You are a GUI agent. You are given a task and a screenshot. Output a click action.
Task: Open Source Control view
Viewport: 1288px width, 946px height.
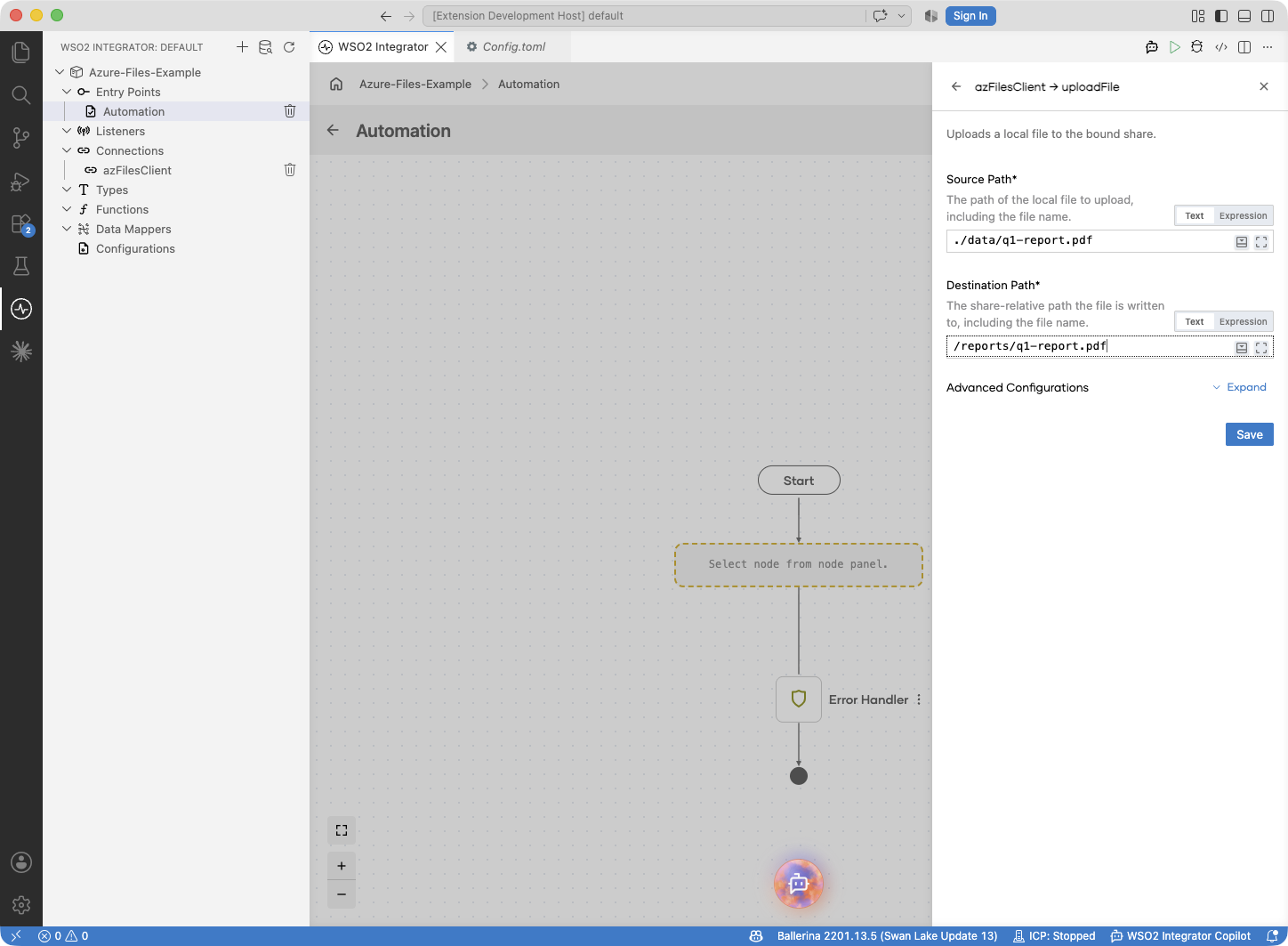coord(20,138)
